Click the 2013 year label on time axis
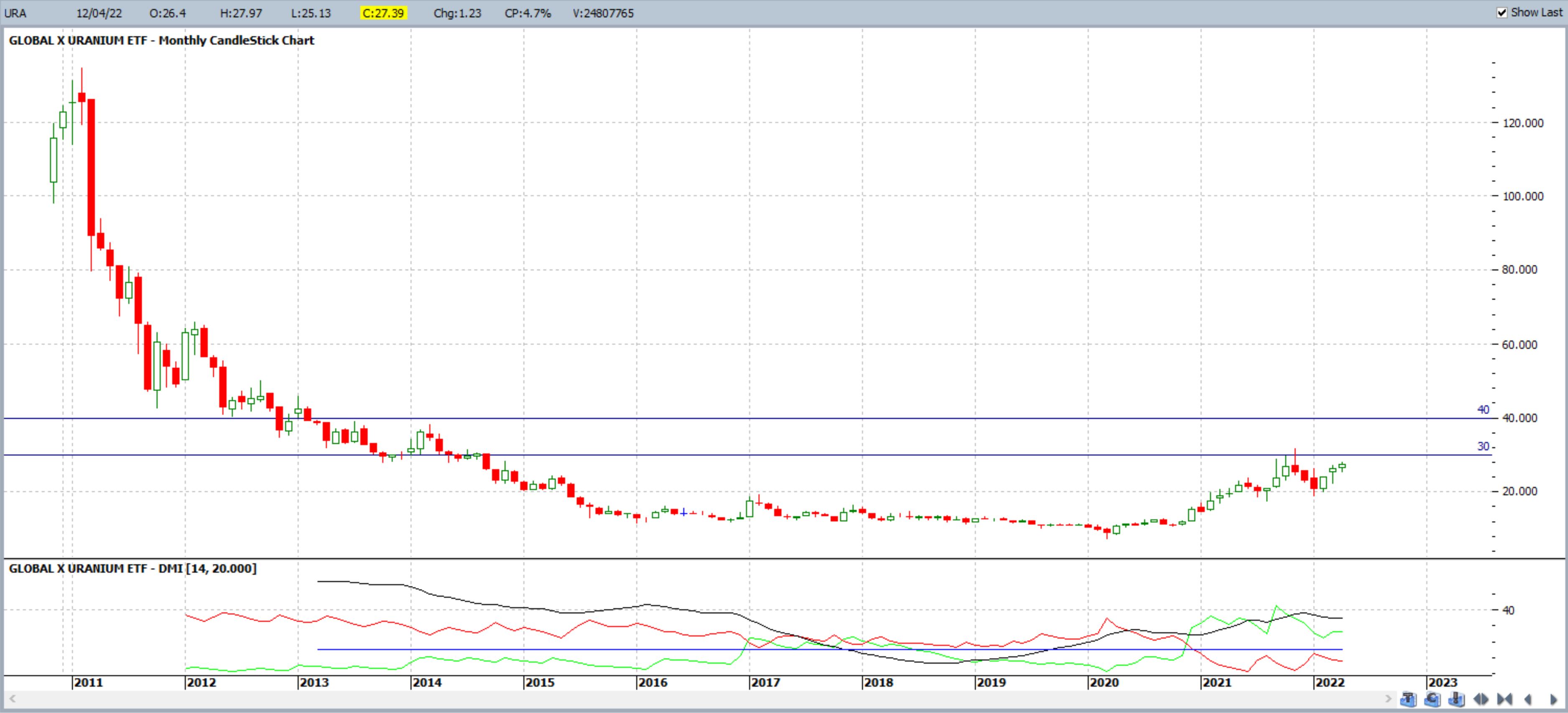The width and height of the screenshot is (1568, 713). point(314,682)
